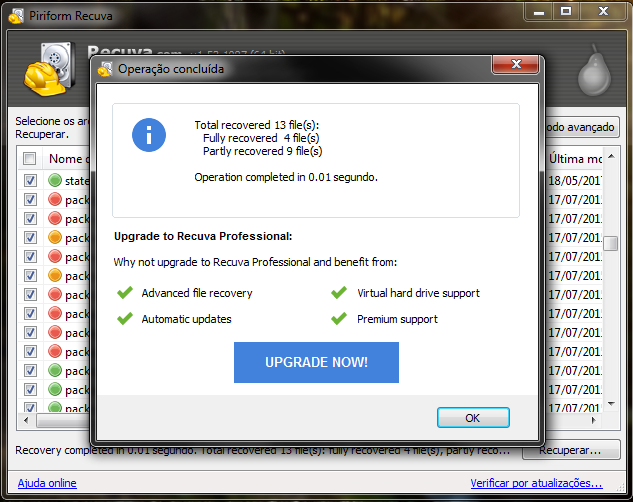This screenshot has height=502, width=633.
Task: Click horizontal scrollbar right arrow
Action: point(593,420)
